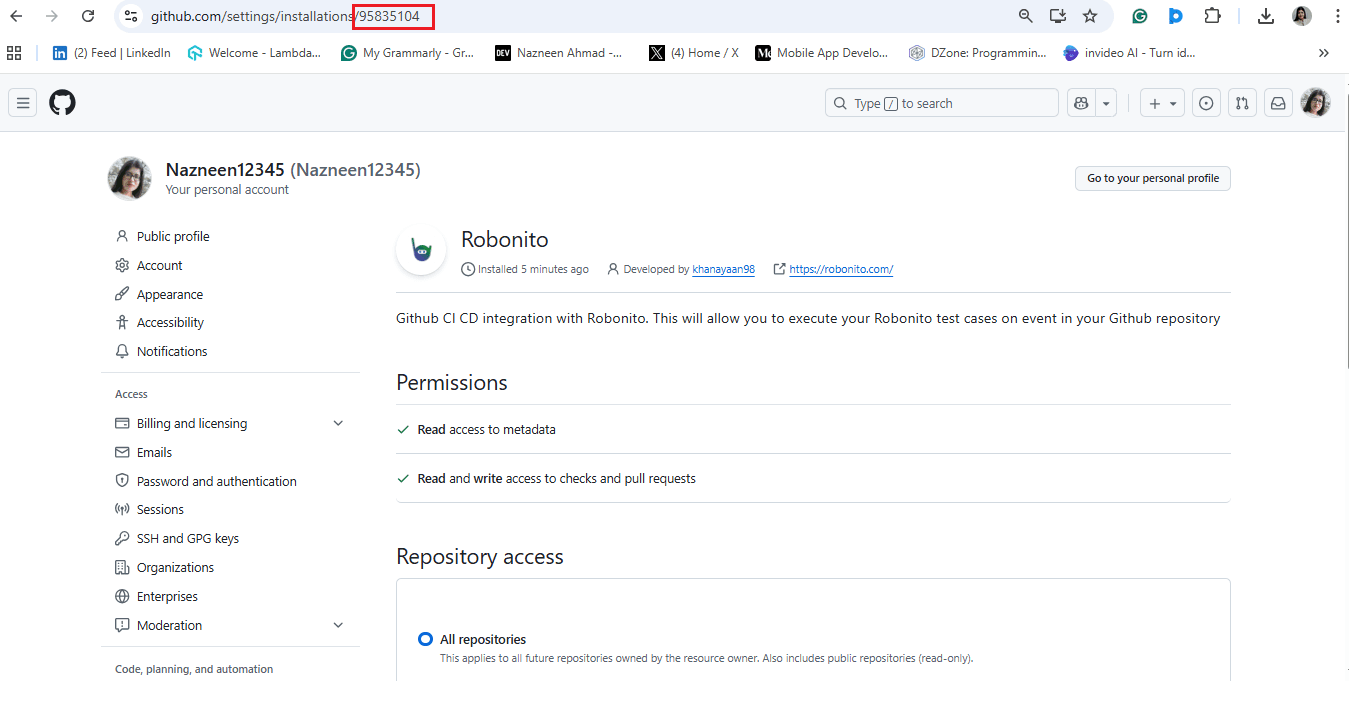Open DZone: Programmin... bookmark
1353x711 pixels.
pyautogui.click(x=977, y=53)
